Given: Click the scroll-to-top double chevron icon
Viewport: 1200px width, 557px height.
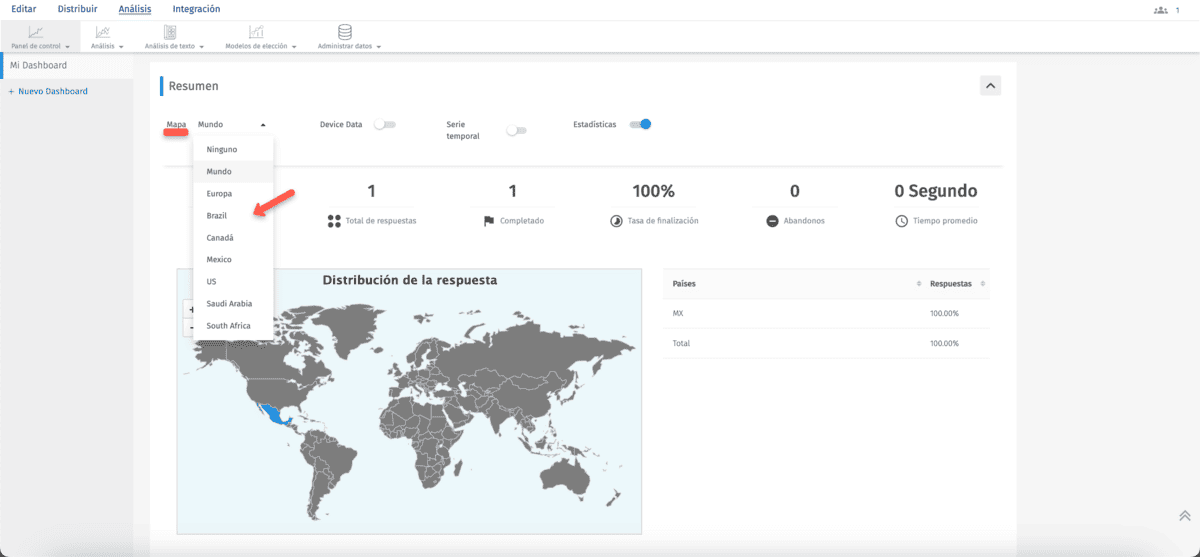Looking at the screenshot, I should (1184, 515).
